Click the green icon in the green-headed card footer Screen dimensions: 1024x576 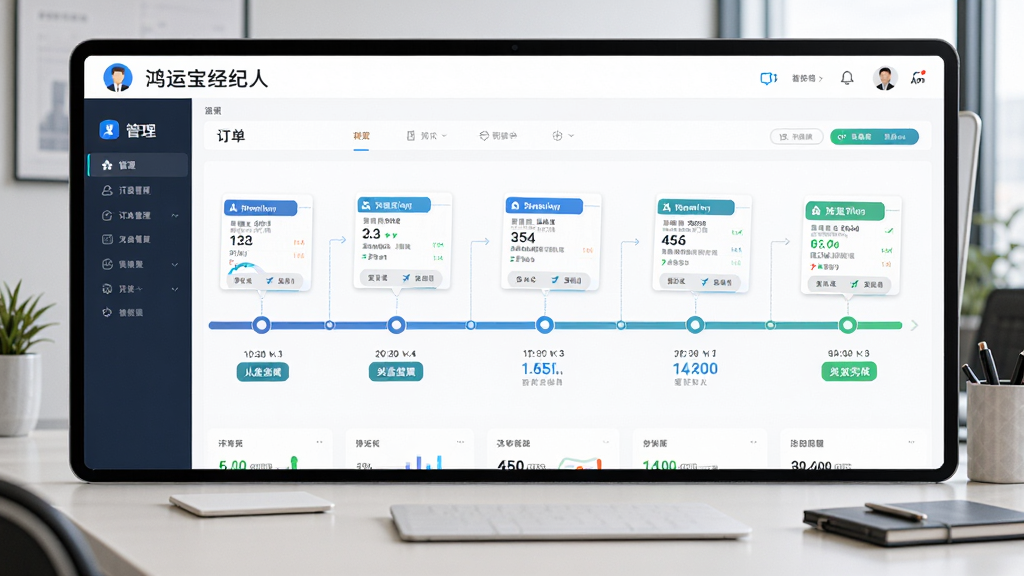coord(854,284)
